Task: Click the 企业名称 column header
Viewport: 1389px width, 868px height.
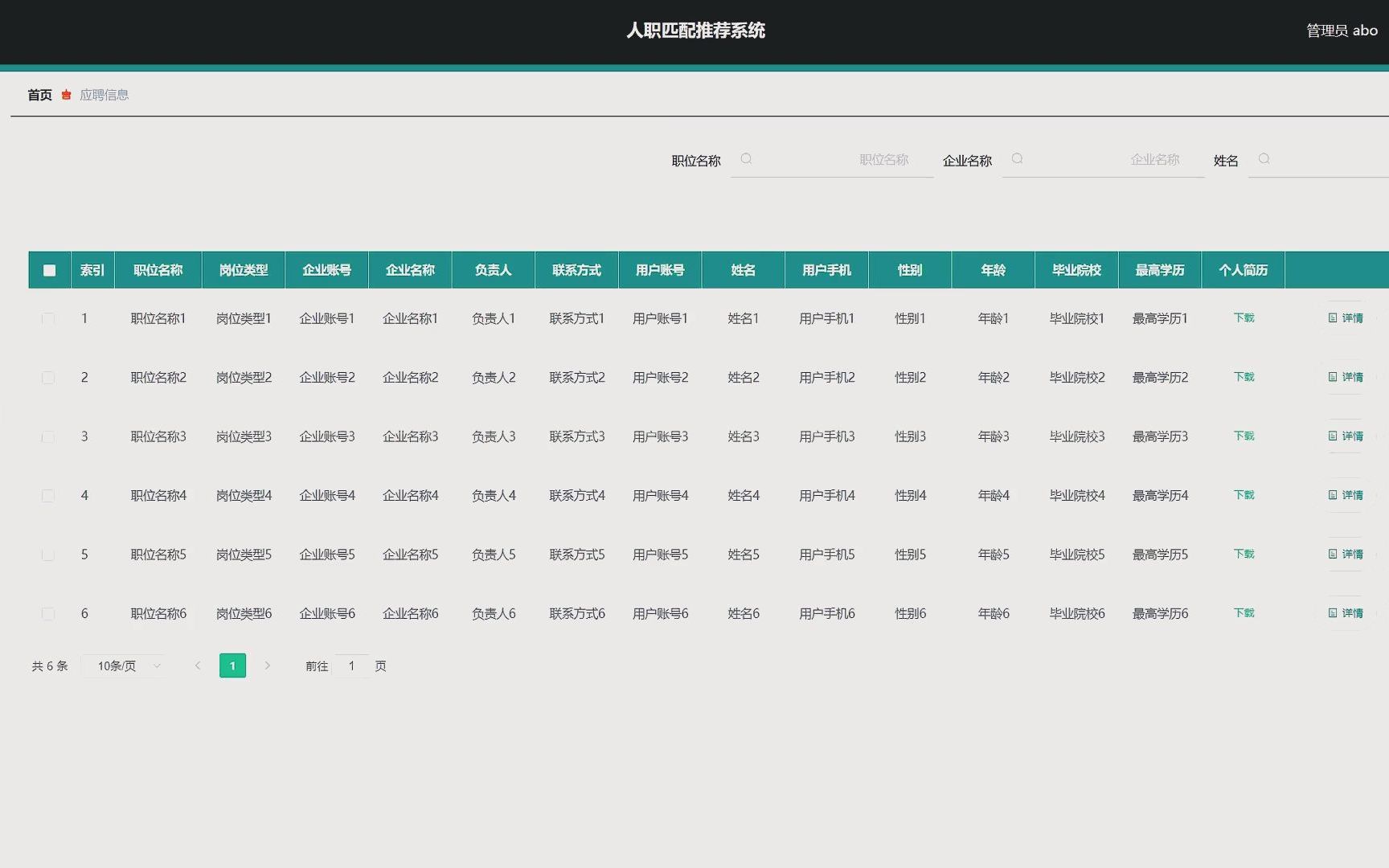Action: pos(410,270)
